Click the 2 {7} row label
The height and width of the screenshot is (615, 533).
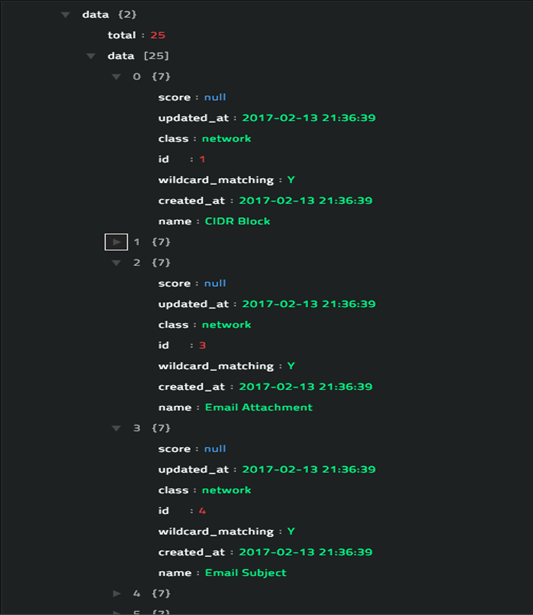151,263
